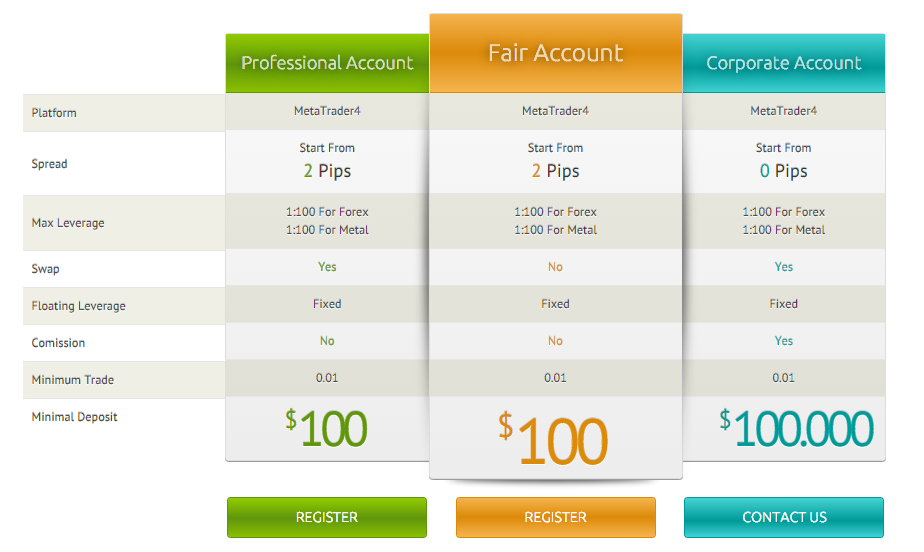Click the Corporate Account Comission 'Yes' value

784,341
